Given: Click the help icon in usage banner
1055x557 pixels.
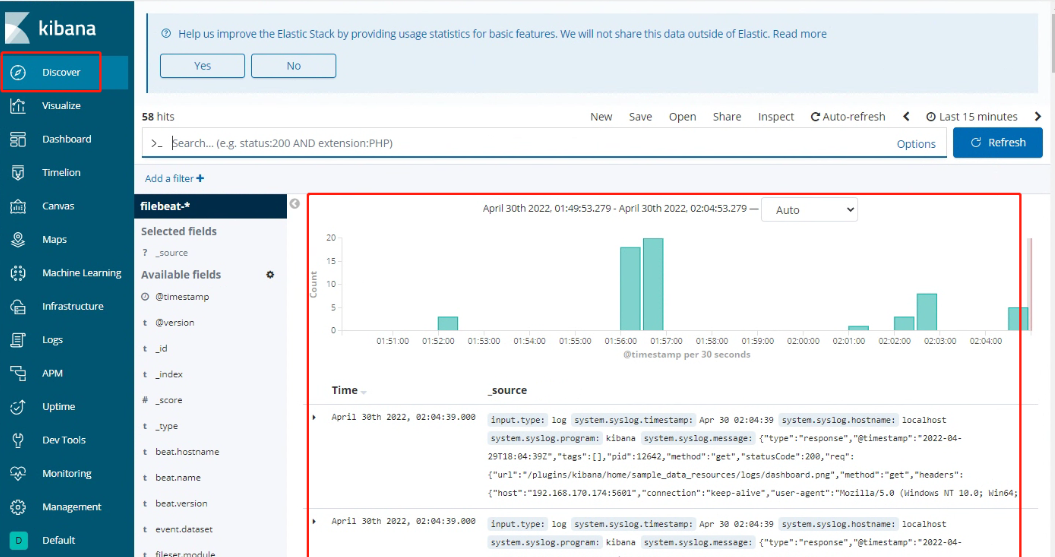Looking at the screenshot, I should (166, 34).
